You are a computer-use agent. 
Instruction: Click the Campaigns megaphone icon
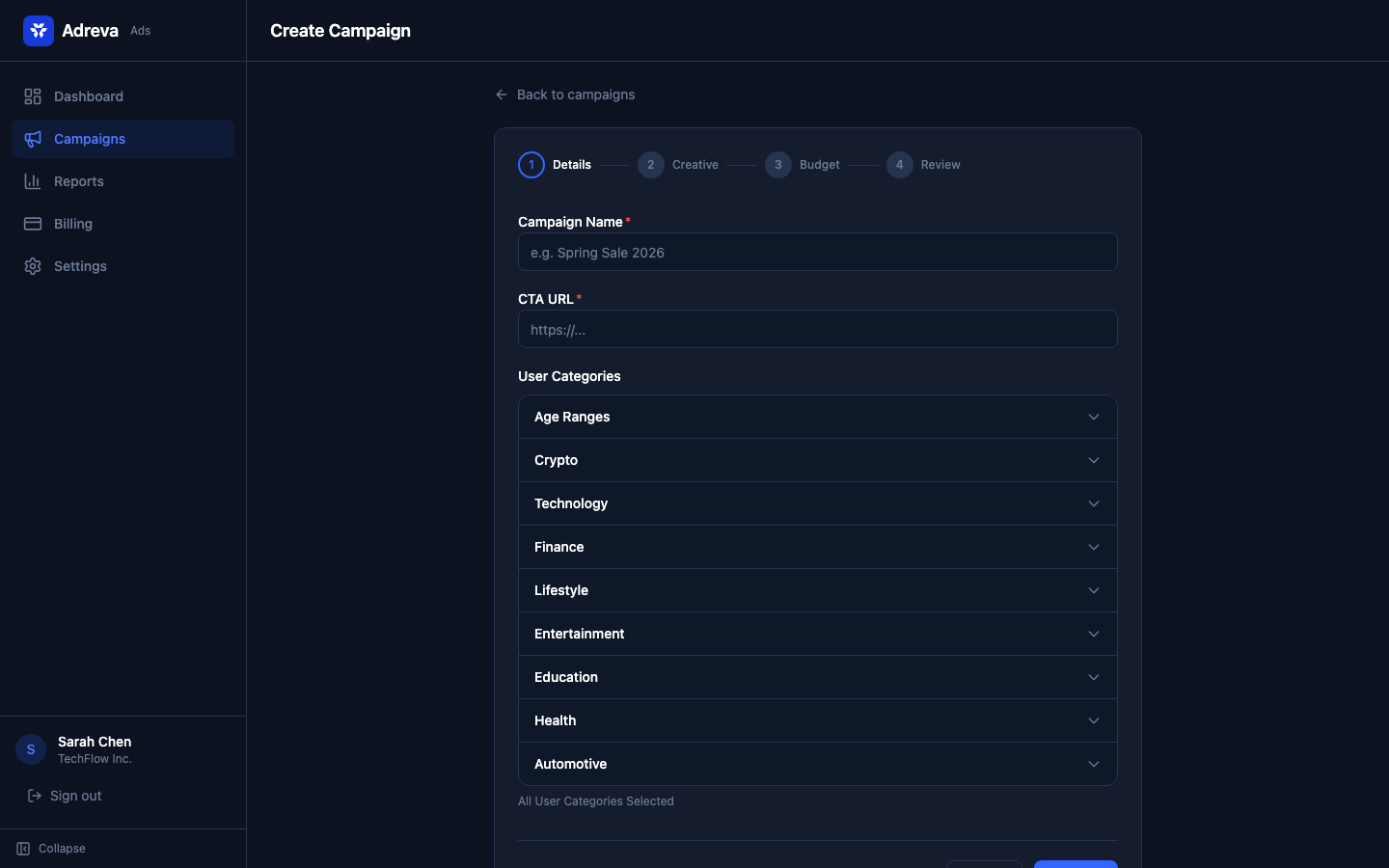[33, 139]
